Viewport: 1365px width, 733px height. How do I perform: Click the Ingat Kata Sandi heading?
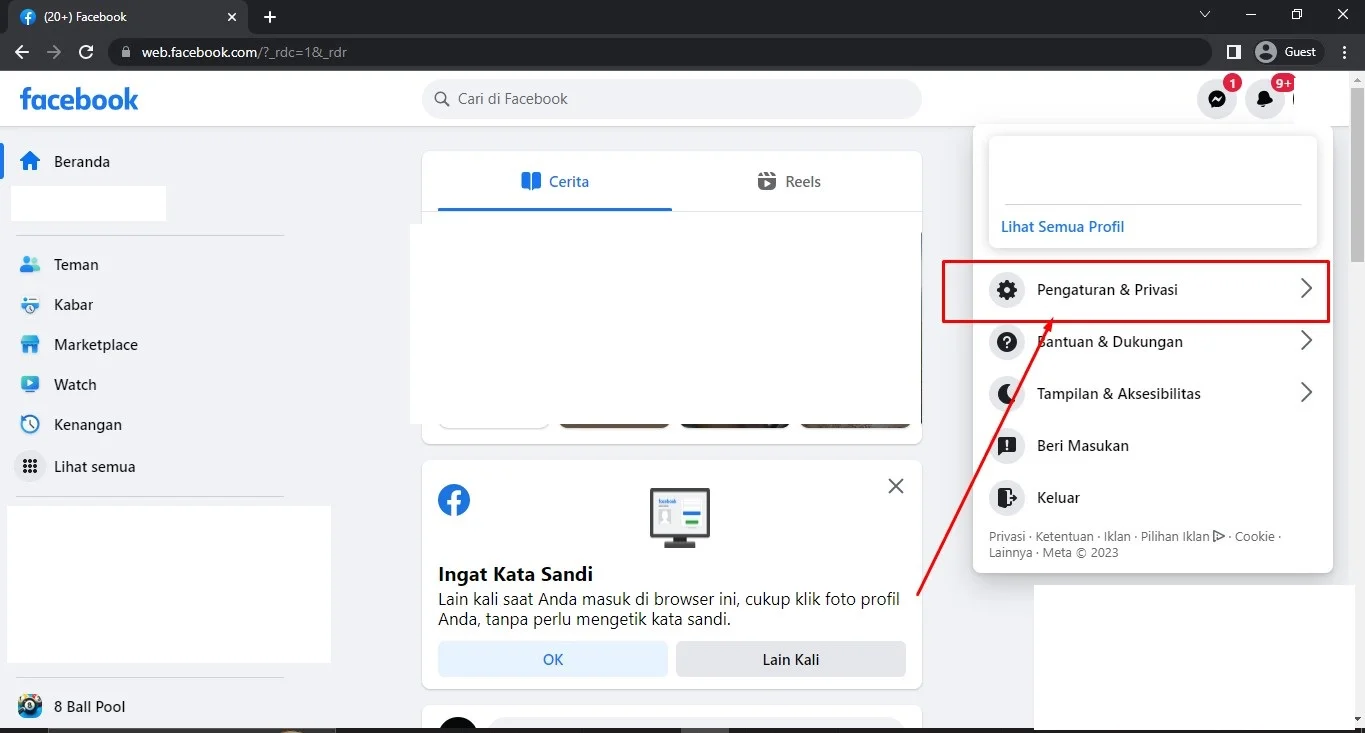(516, 574)
